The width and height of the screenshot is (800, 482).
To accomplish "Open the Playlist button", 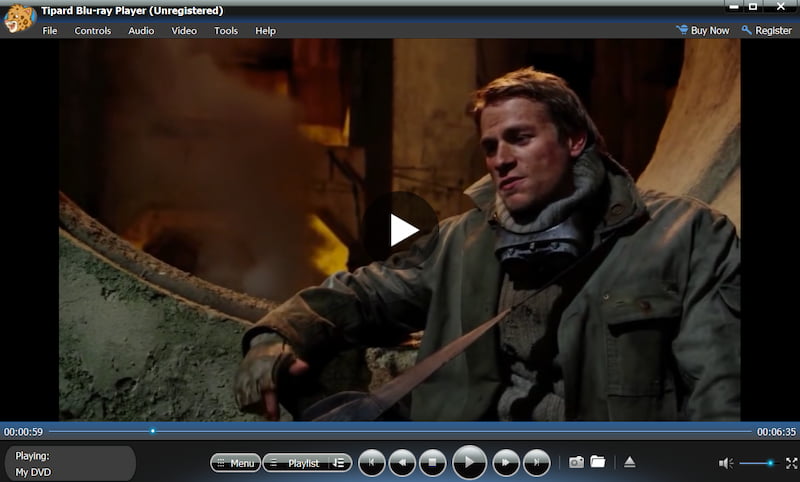I will coord(297,463).
